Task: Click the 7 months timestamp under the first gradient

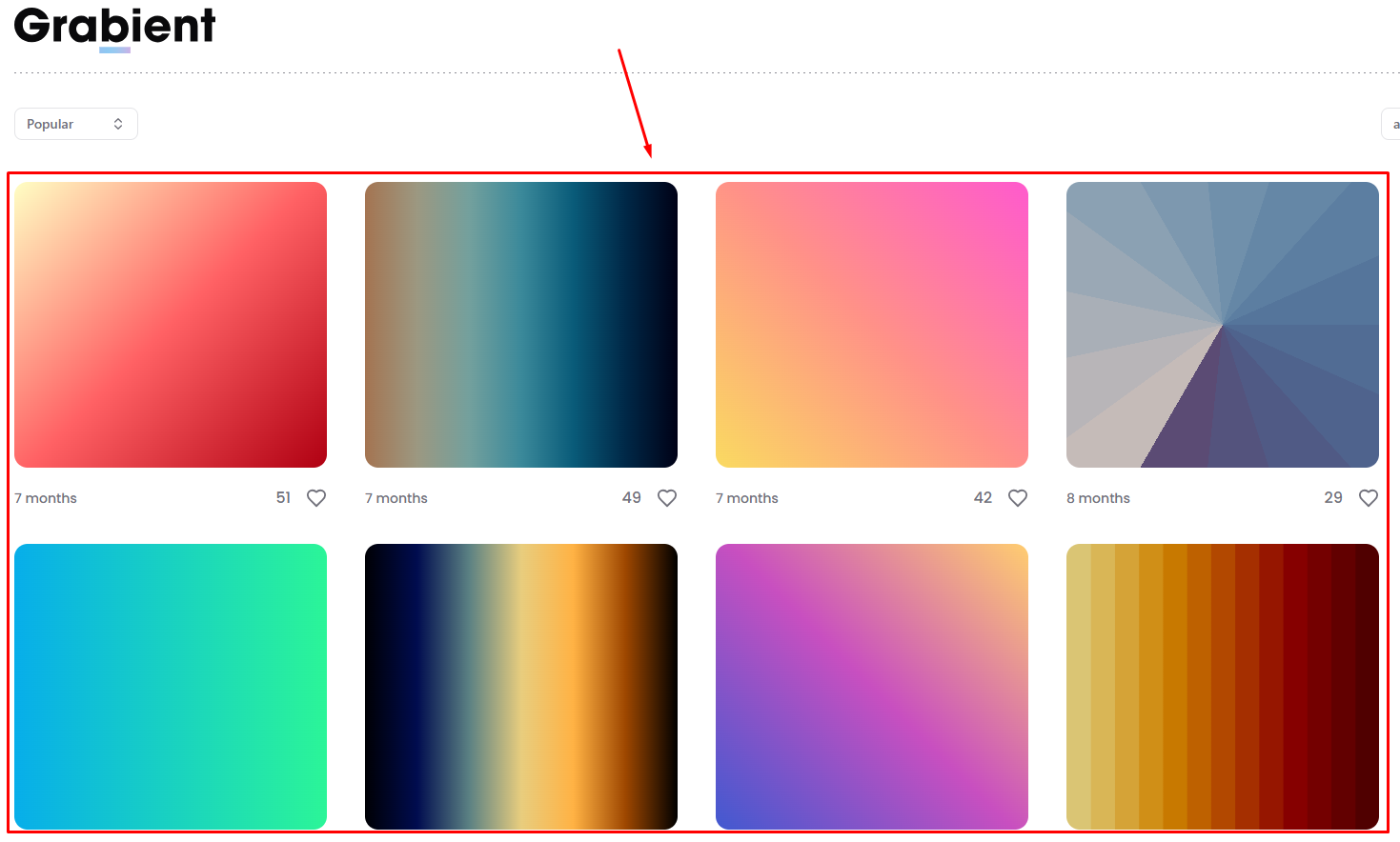Action: click(45, 497)
